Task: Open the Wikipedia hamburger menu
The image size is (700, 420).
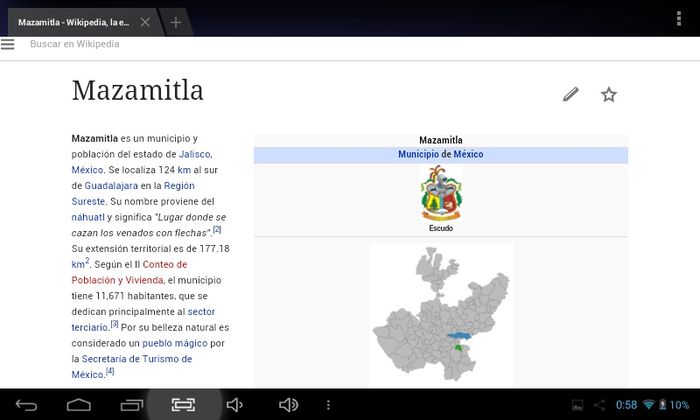Action: (8, 44)
